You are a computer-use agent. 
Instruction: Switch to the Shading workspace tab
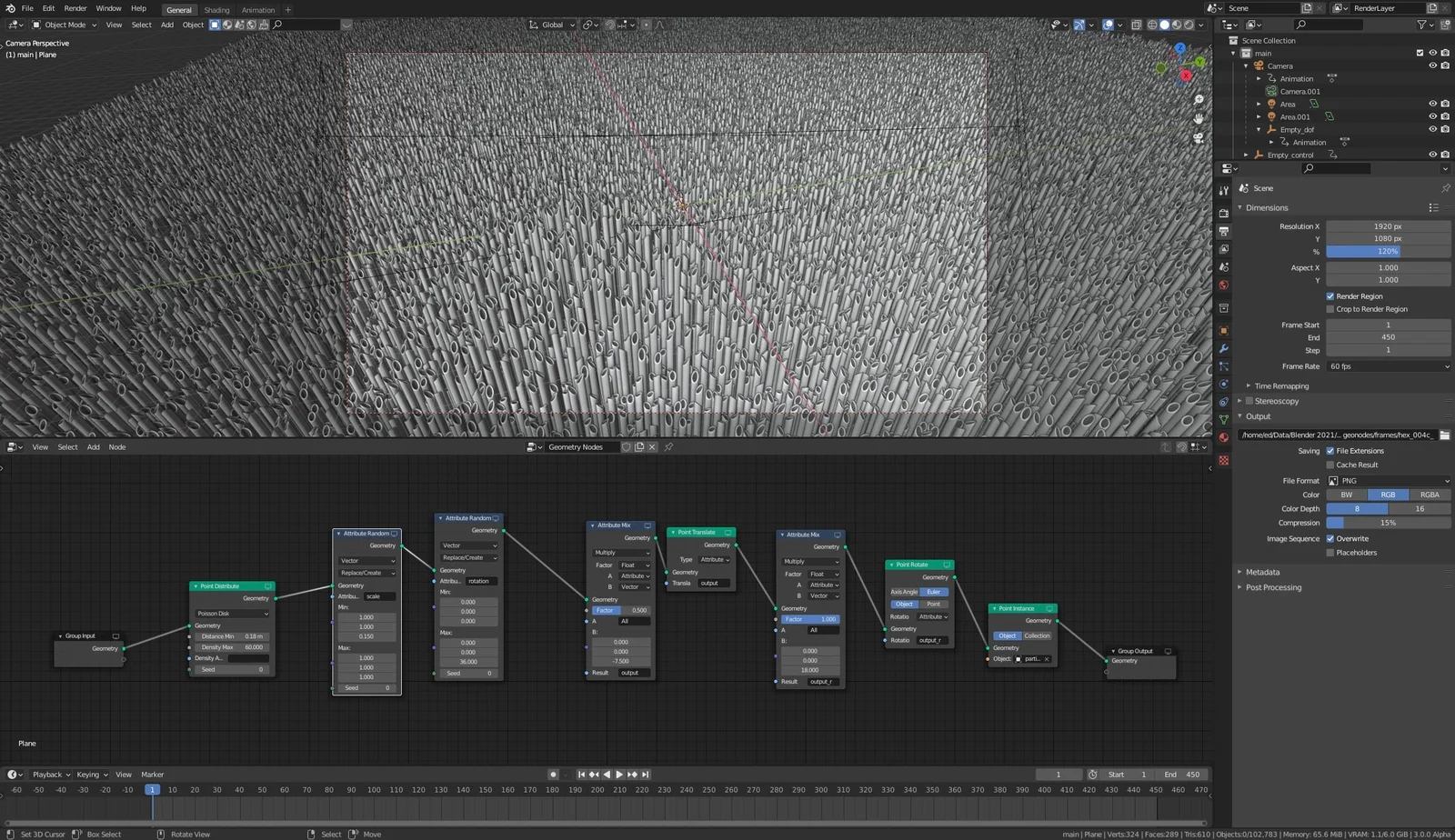(x=217, y=10)
